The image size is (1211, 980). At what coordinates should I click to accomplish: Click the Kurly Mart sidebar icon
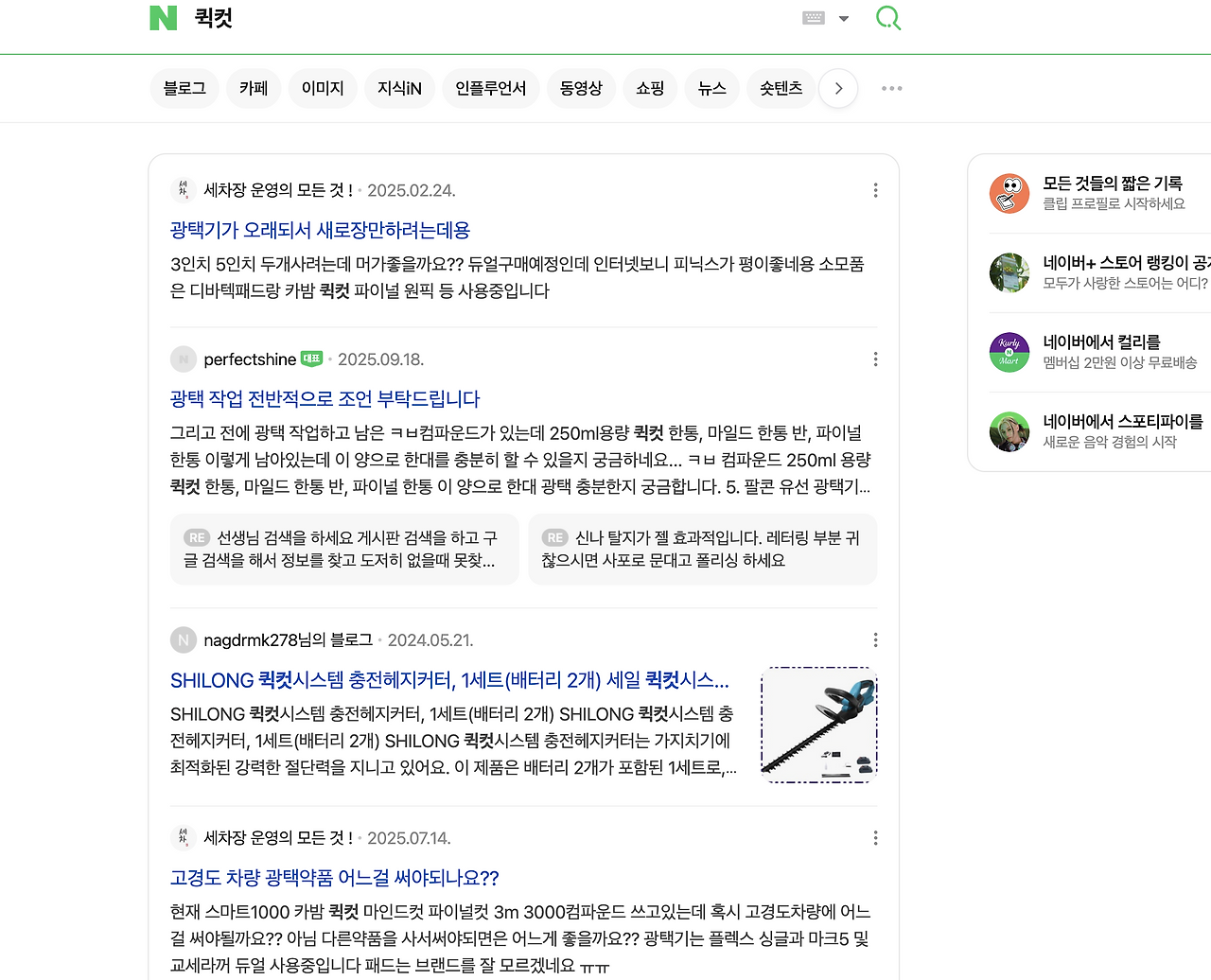point(1009,352)
